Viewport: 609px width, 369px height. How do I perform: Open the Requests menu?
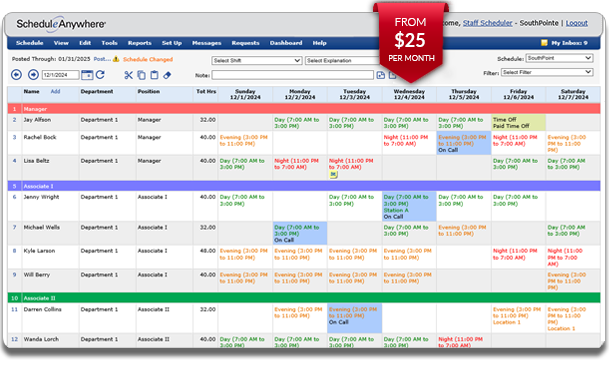tap(245, 43)
